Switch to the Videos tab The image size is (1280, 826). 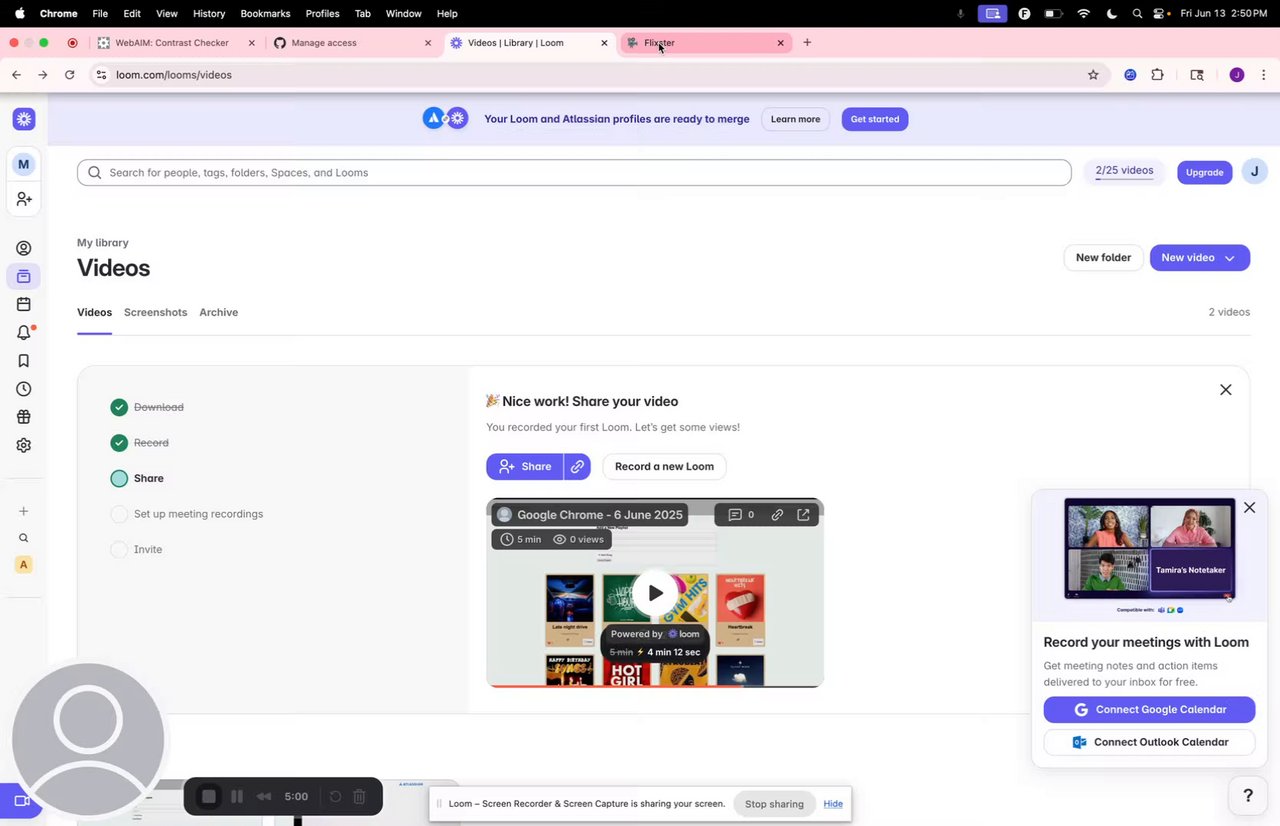pos(95,312)
